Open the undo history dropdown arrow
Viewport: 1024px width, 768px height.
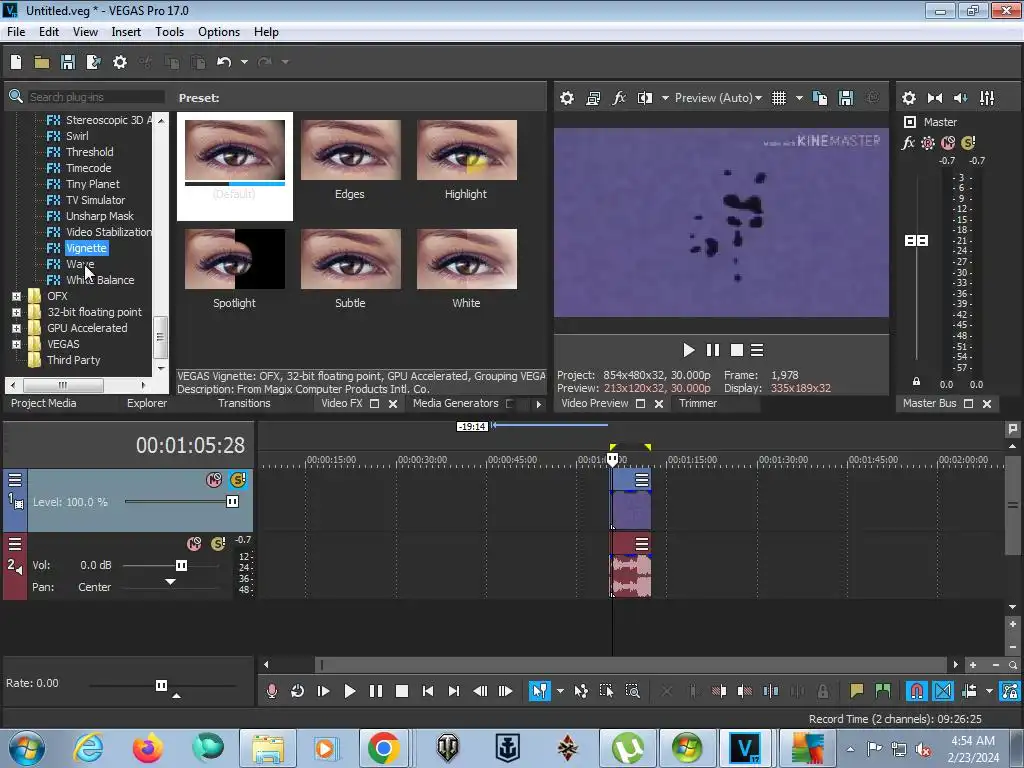[x=244, y=62]
